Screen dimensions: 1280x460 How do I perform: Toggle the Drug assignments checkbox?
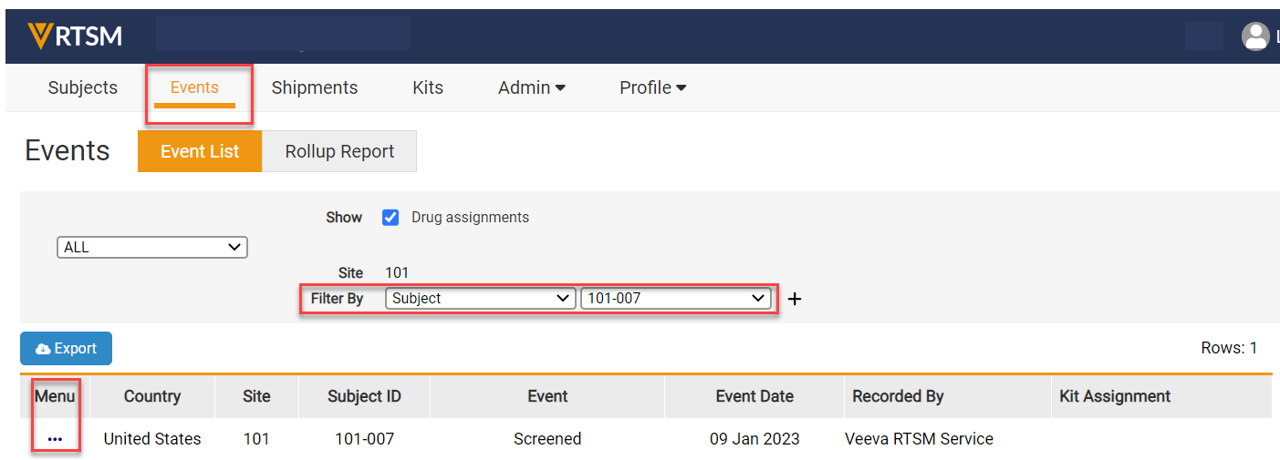coord(391,218)
